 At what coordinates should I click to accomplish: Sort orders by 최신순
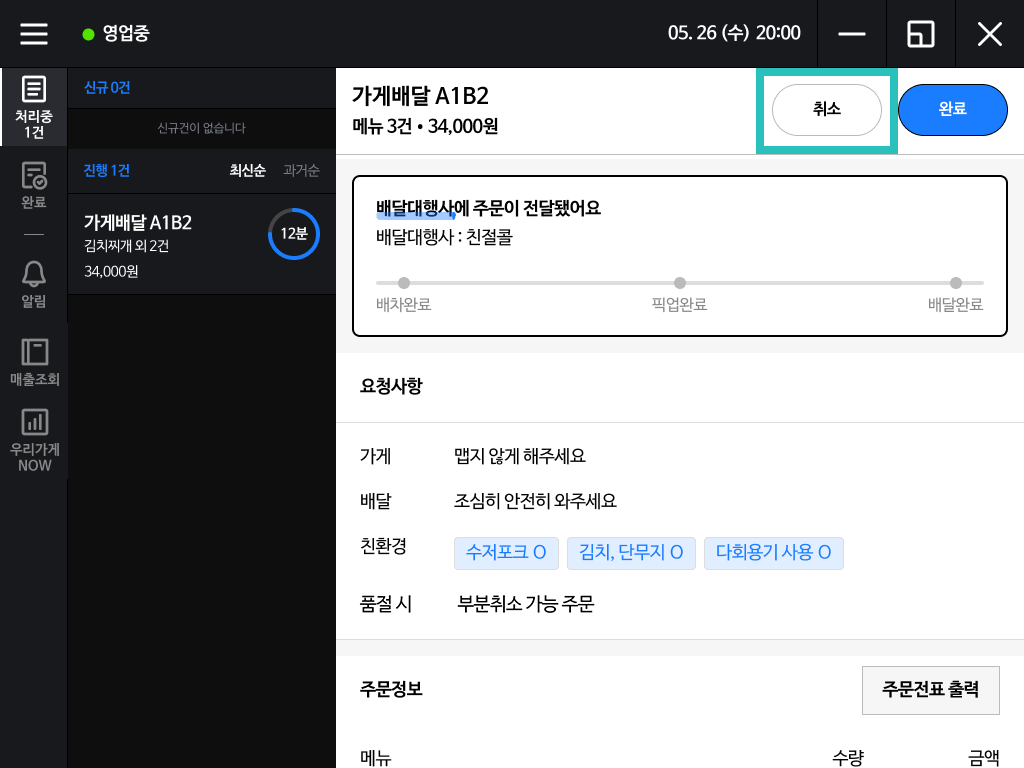(x=248, y=170)
